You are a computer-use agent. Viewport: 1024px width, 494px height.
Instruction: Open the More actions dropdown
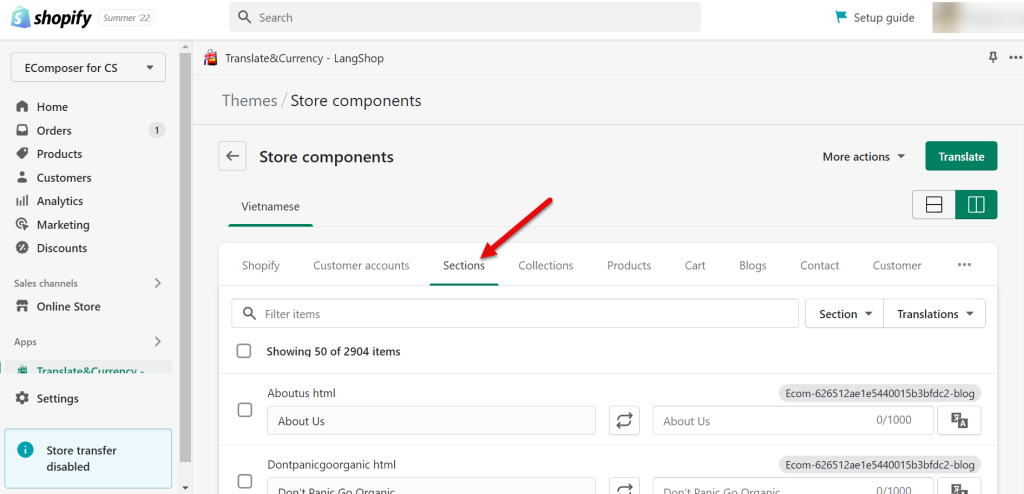point(863,156)
